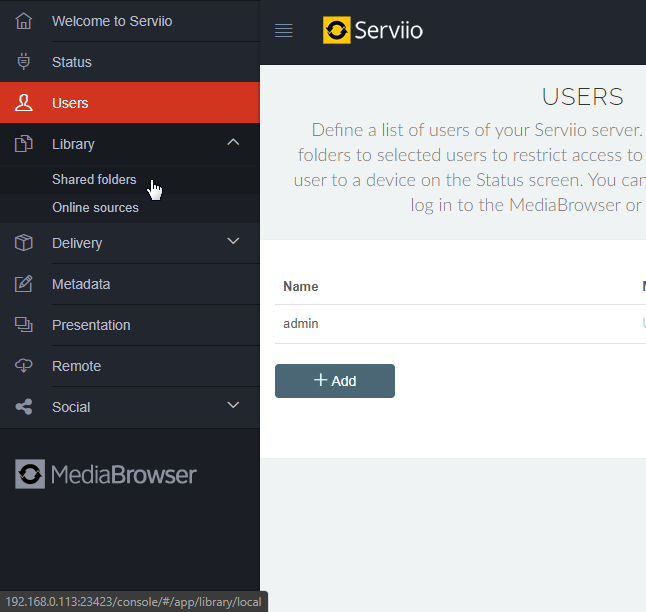Click the Name column header
The image size is (646, 612).
click(x=300, y=286)
